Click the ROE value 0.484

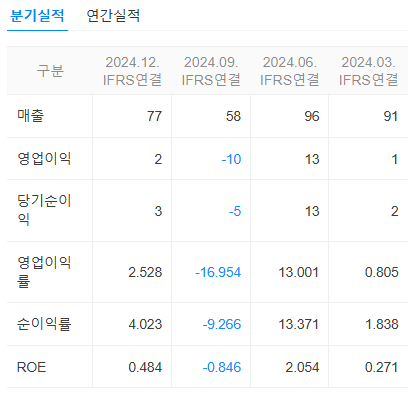pyautogui.click(x=145, y=367)
